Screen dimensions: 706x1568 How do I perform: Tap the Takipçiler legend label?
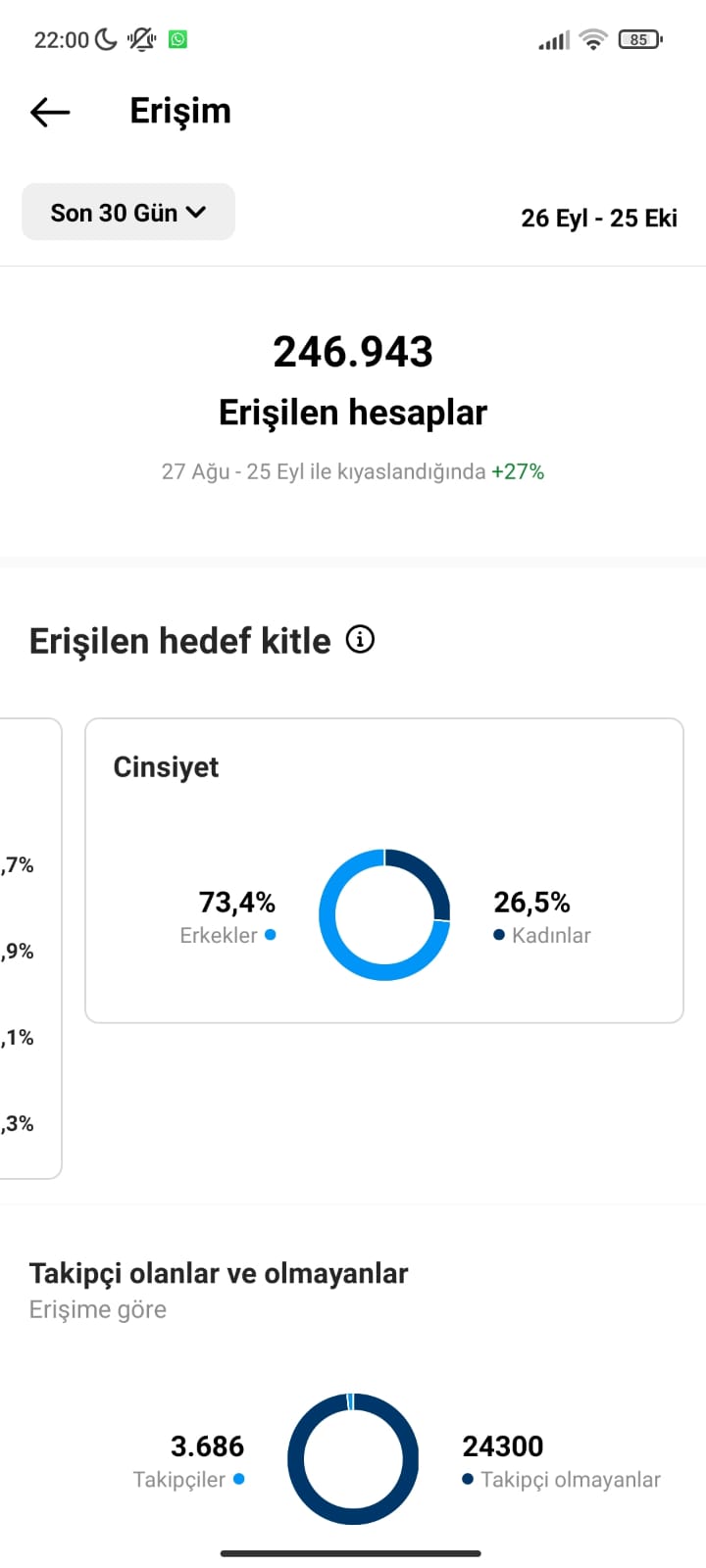pyautogui.click(x=179, y=1480)
